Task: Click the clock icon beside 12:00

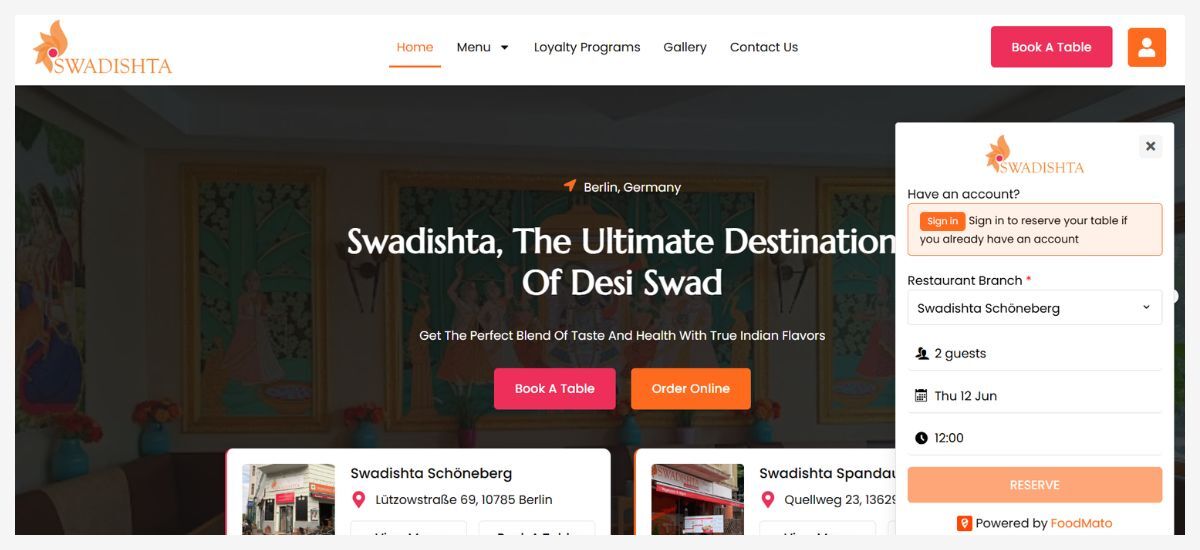Action: pos(921,438)
